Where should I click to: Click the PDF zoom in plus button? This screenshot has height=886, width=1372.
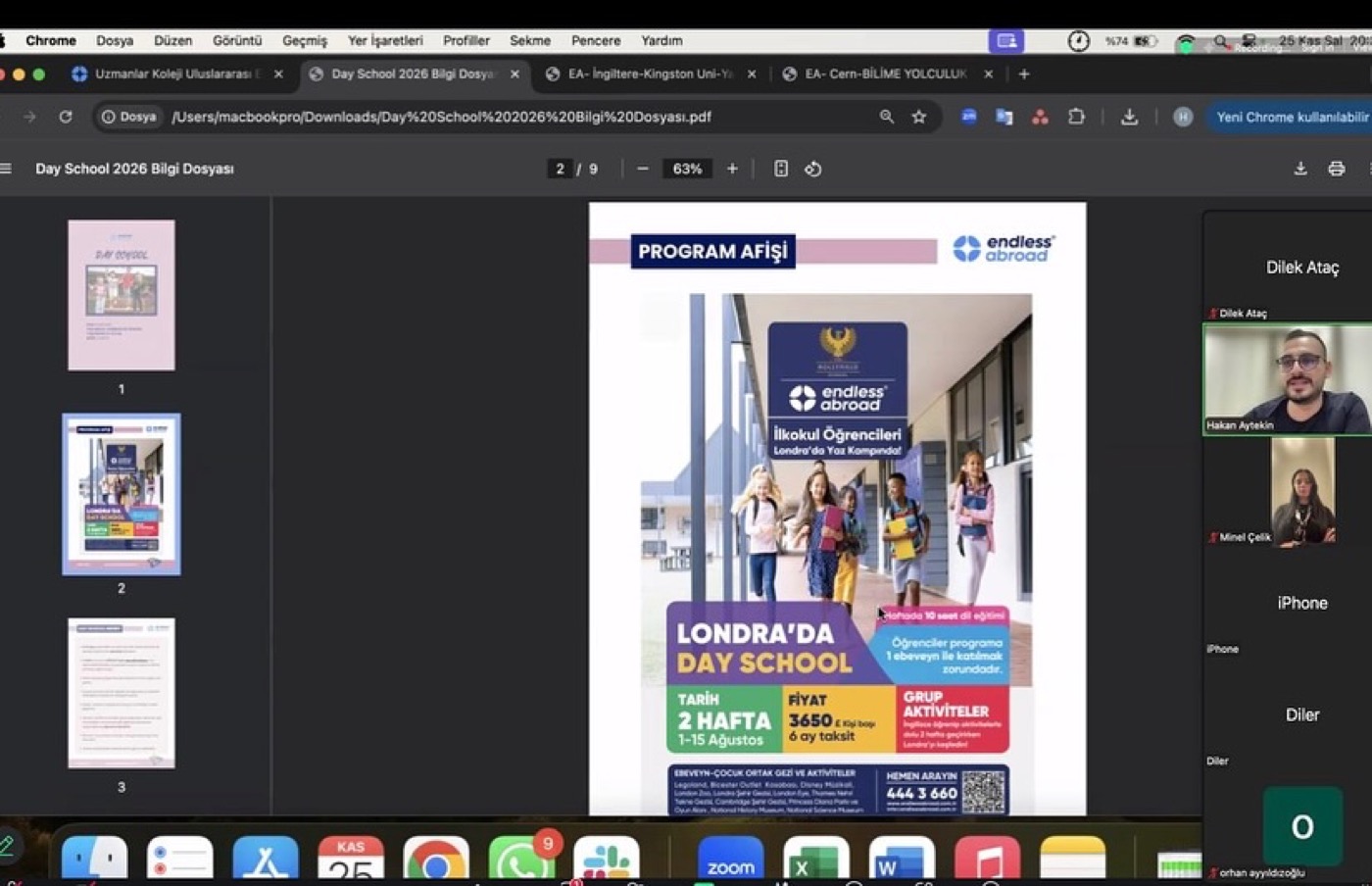coord(732,169)
